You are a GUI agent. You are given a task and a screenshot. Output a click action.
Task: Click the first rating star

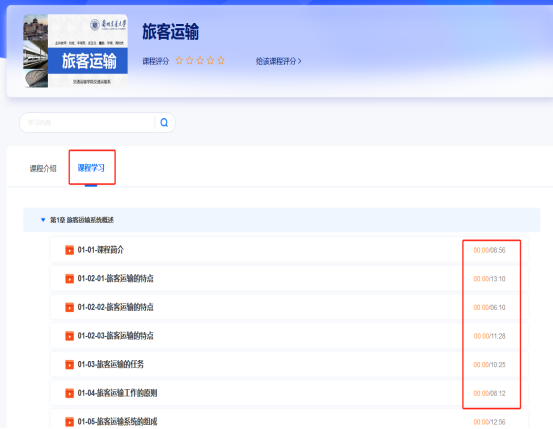click(179, 60)
